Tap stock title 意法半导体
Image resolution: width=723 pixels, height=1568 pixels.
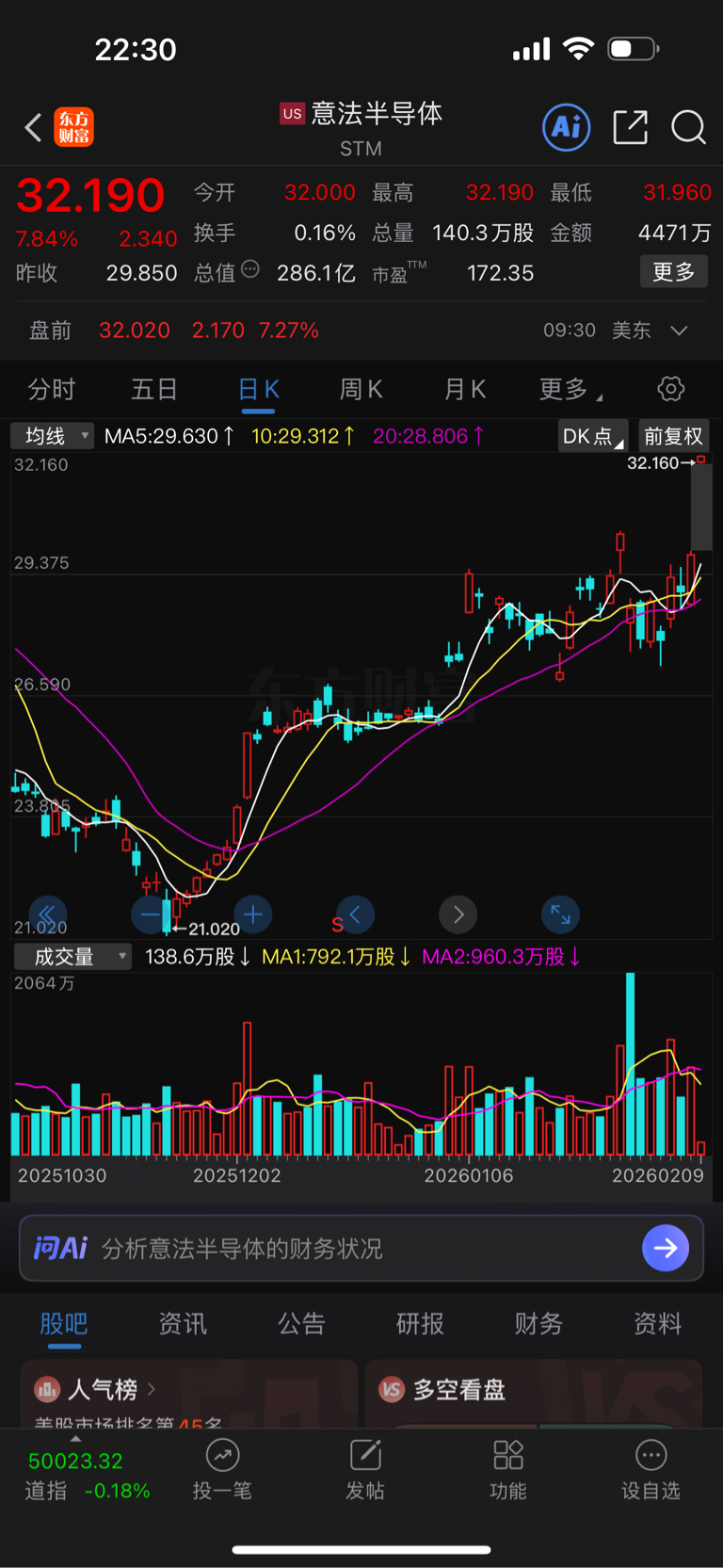377,114
